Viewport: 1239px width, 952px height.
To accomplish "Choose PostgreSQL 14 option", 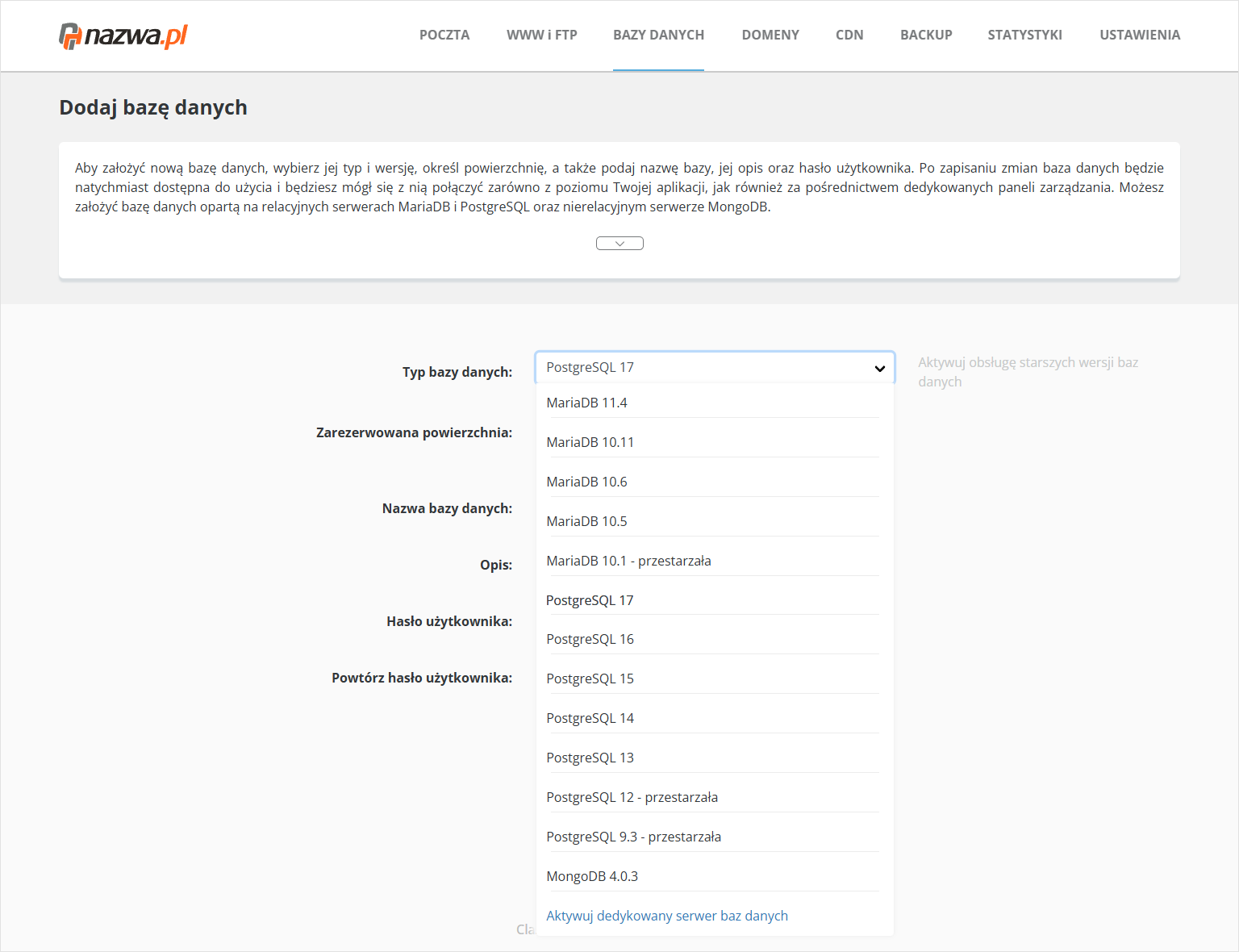I will point(713,718).
